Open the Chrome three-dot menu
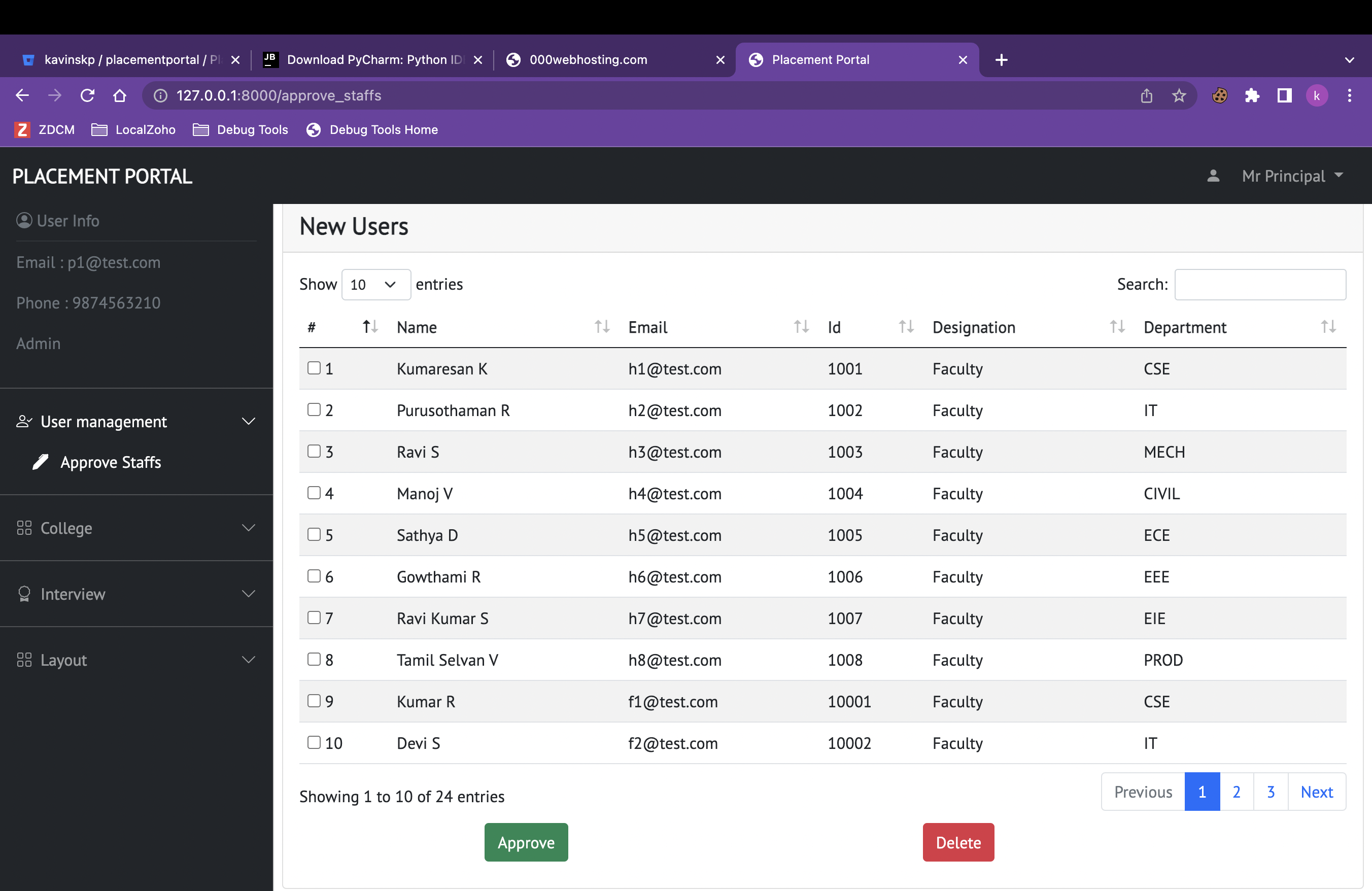This screenshot has height=891, width=1372. pyautogui.click(x=1349, y=95)
